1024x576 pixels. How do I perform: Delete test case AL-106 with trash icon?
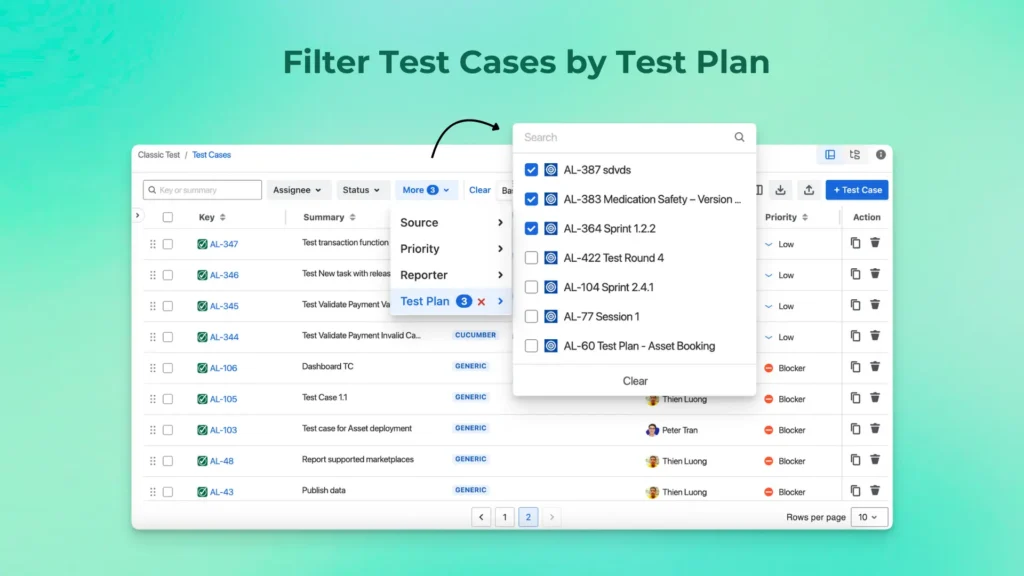coord(875,367)
